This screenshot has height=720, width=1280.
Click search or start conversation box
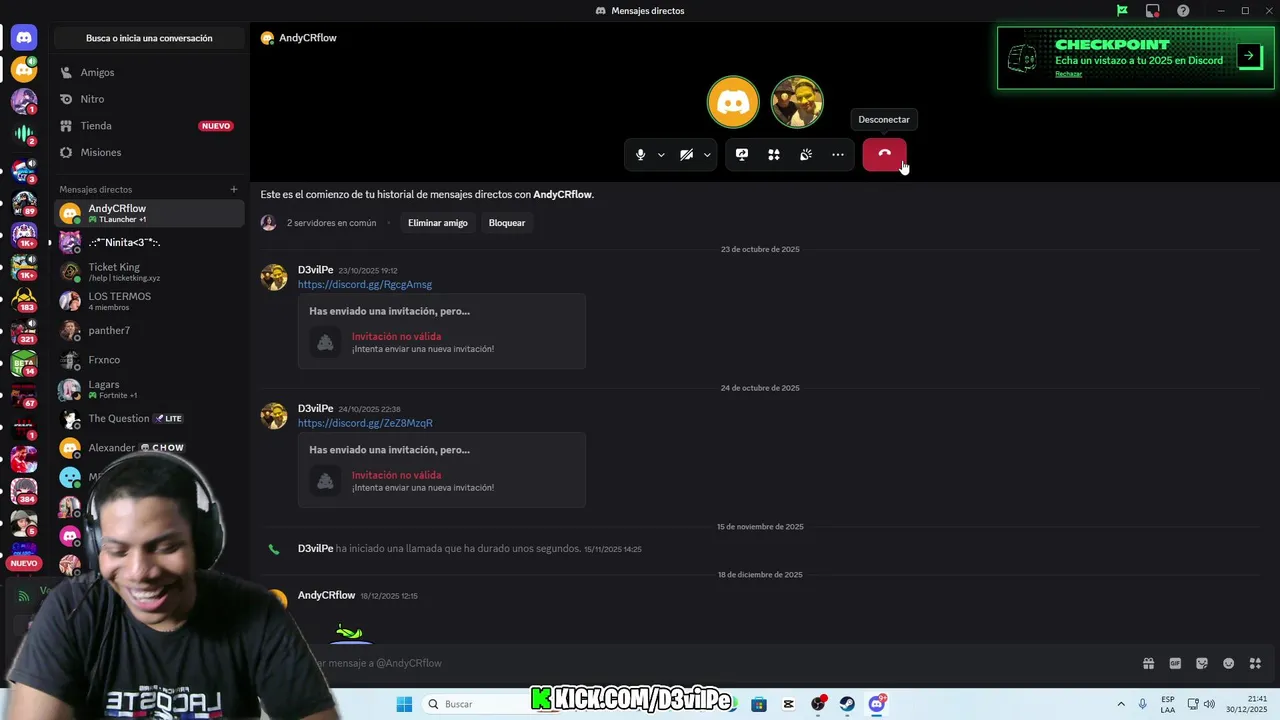click(149, 38)
